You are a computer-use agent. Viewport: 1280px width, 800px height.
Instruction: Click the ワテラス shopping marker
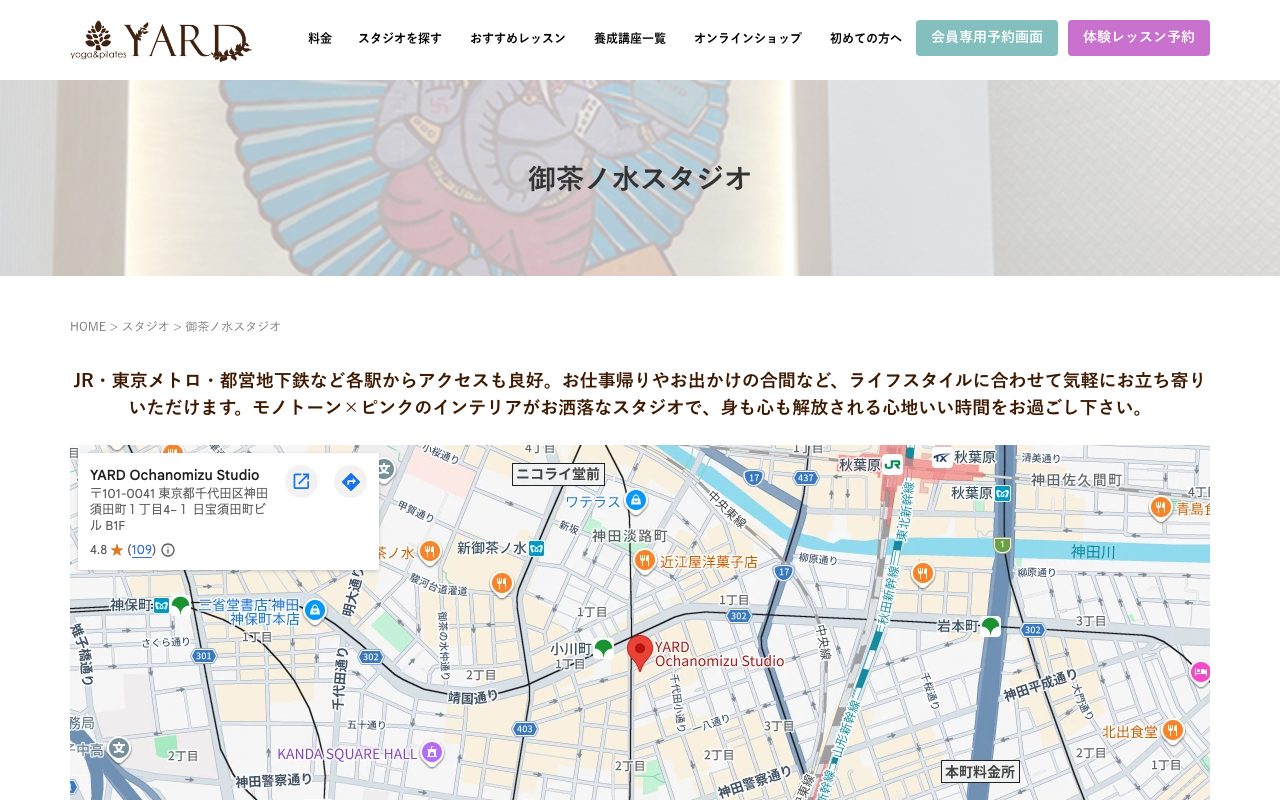pos(635,500)
